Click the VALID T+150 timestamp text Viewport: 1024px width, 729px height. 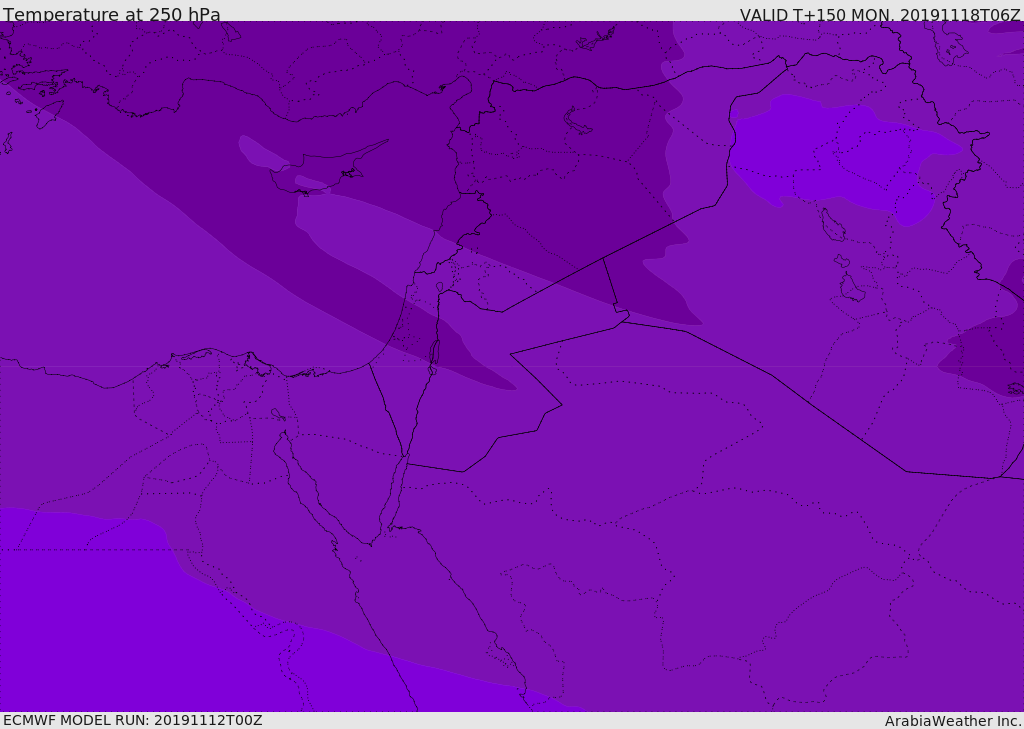click(880, 14)
